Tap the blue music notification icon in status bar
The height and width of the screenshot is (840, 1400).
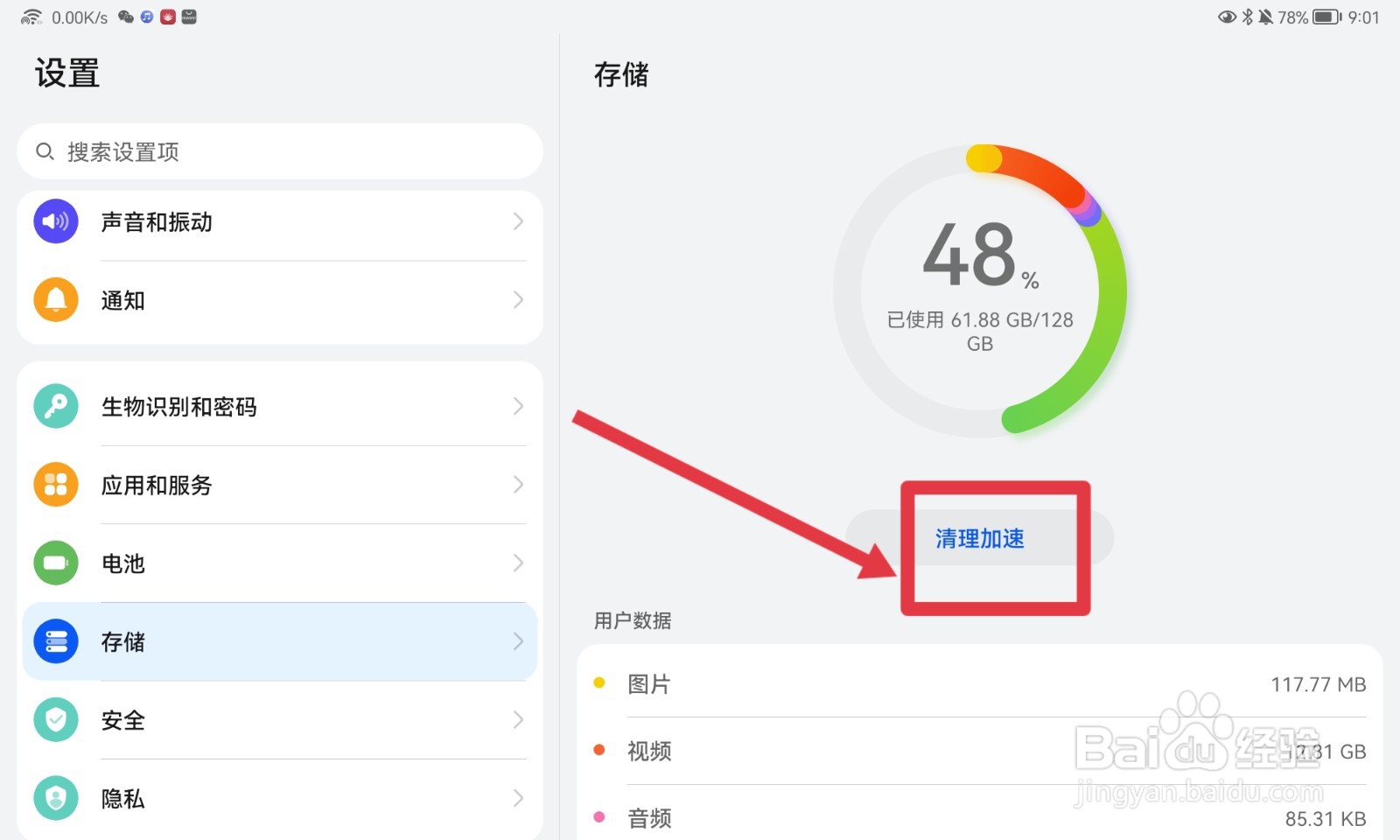(x=147, y=17)
